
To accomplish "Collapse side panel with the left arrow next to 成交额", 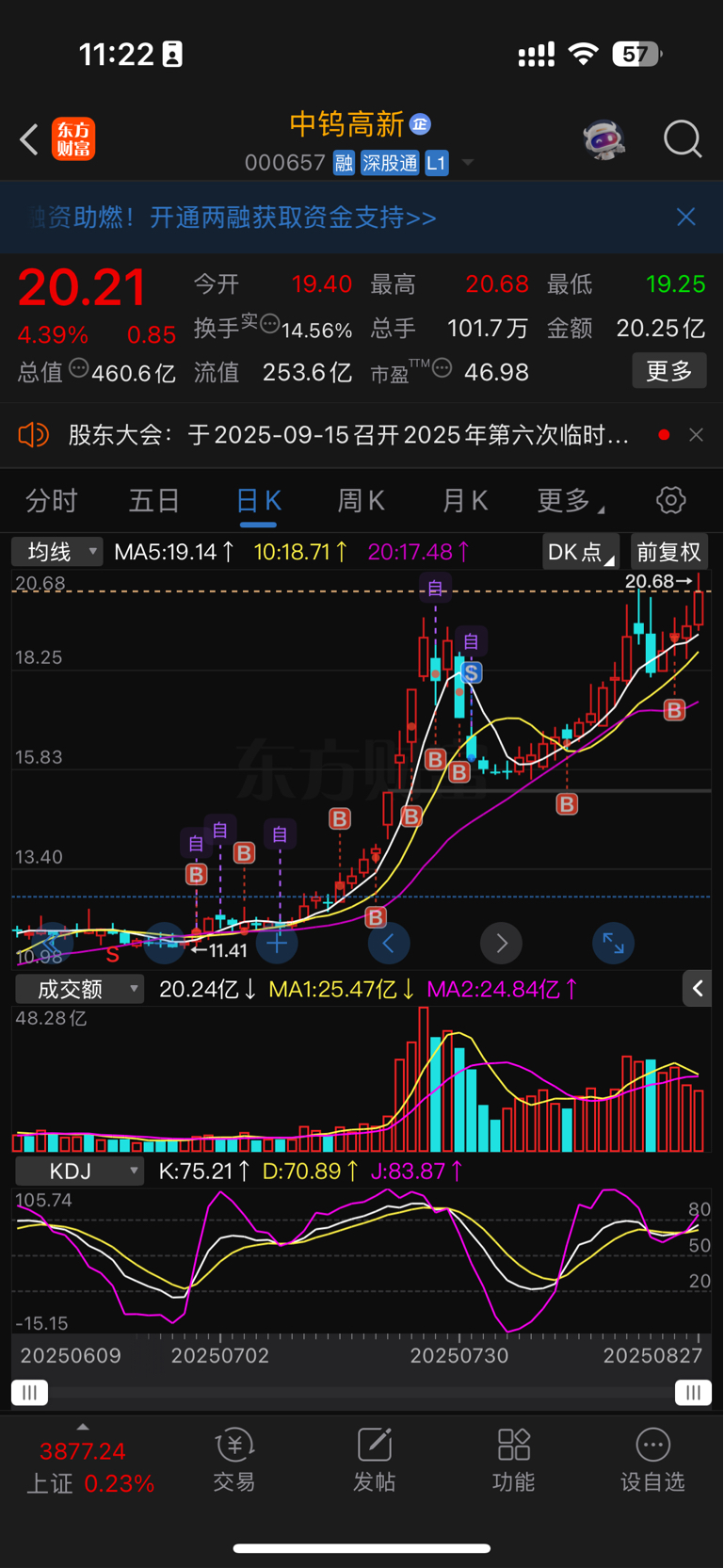I will click(x=697, y=988).
